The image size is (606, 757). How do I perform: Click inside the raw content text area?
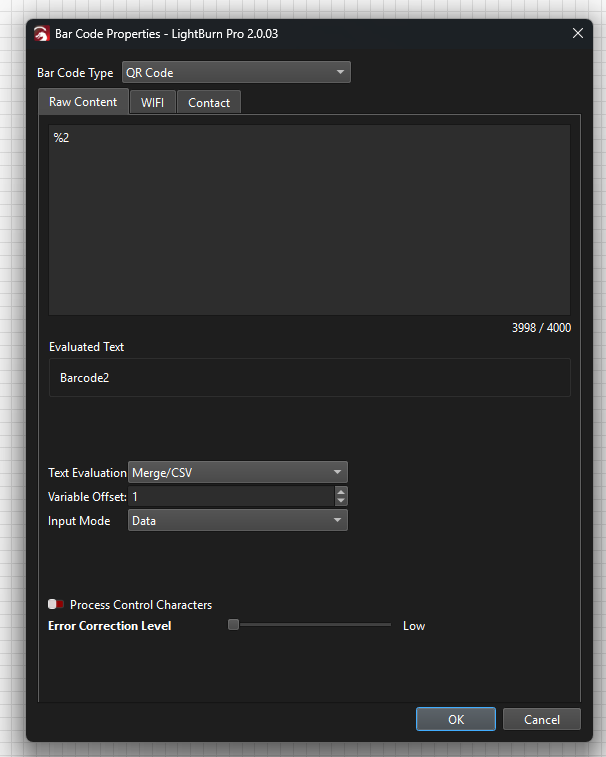[x=309, y=220]
